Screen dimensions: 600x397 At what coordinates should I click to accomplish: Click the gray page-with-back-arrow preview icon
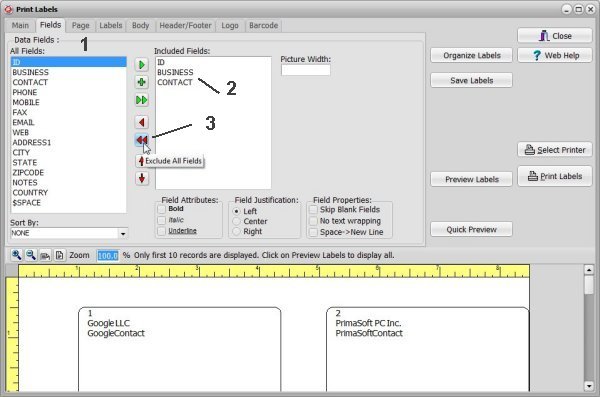click(x=45, y=255)
